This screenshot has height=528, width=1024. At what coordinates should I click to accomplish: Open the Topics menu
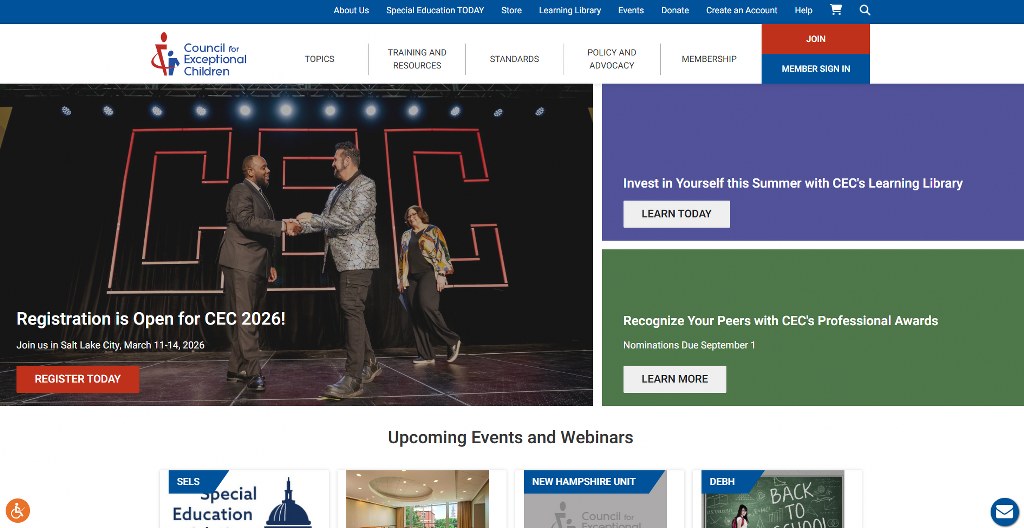tap(319, 59)
